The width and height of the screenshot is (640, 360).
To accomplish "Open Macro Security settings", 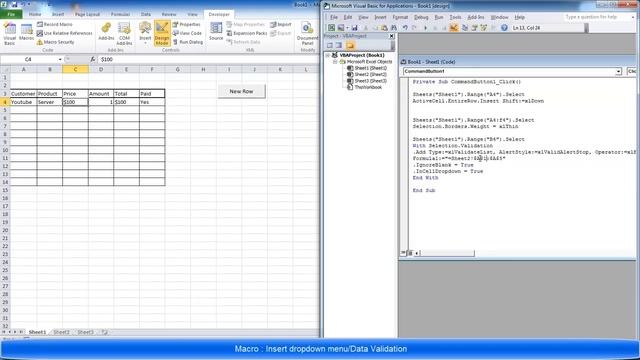I will coord(56,42).
